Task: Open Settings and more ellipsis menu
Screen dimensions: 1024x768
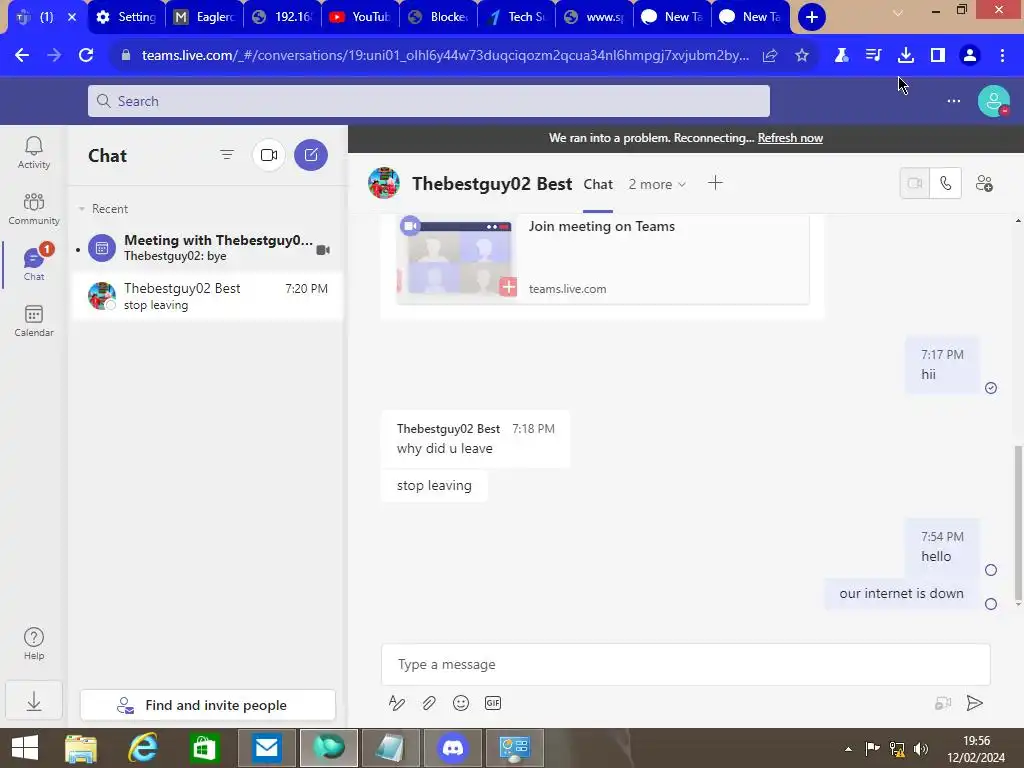Action: [953, 101]
